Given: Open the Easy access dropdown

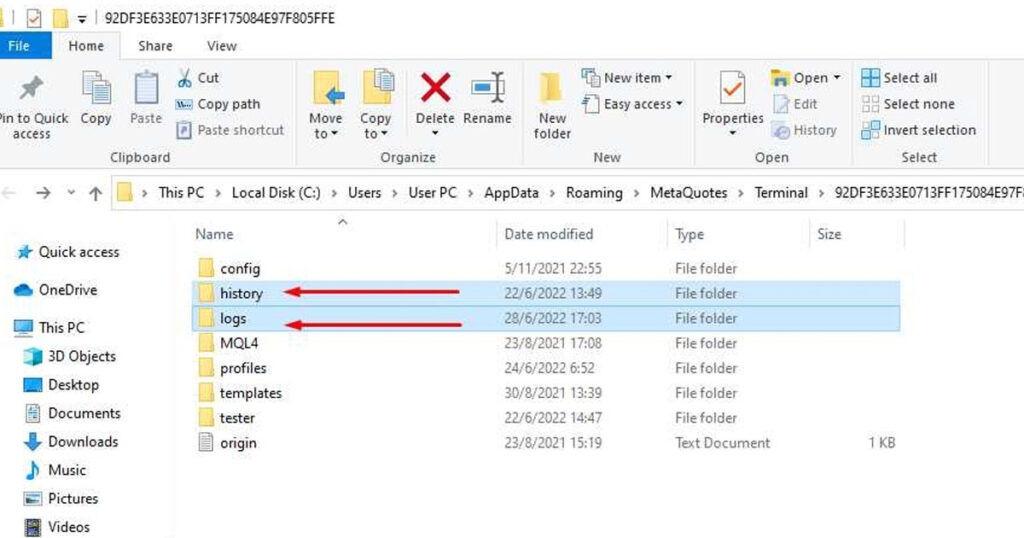Looking at the screenshot, I should point(632,104).
